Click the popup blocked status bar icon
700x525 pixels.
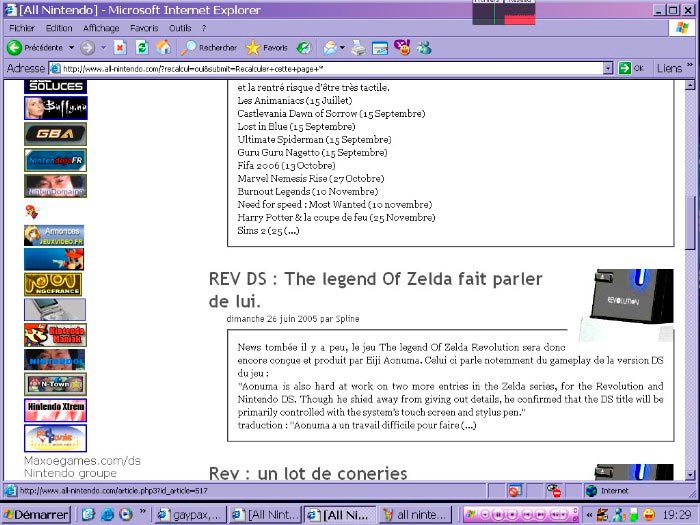[x=515, y=491]
